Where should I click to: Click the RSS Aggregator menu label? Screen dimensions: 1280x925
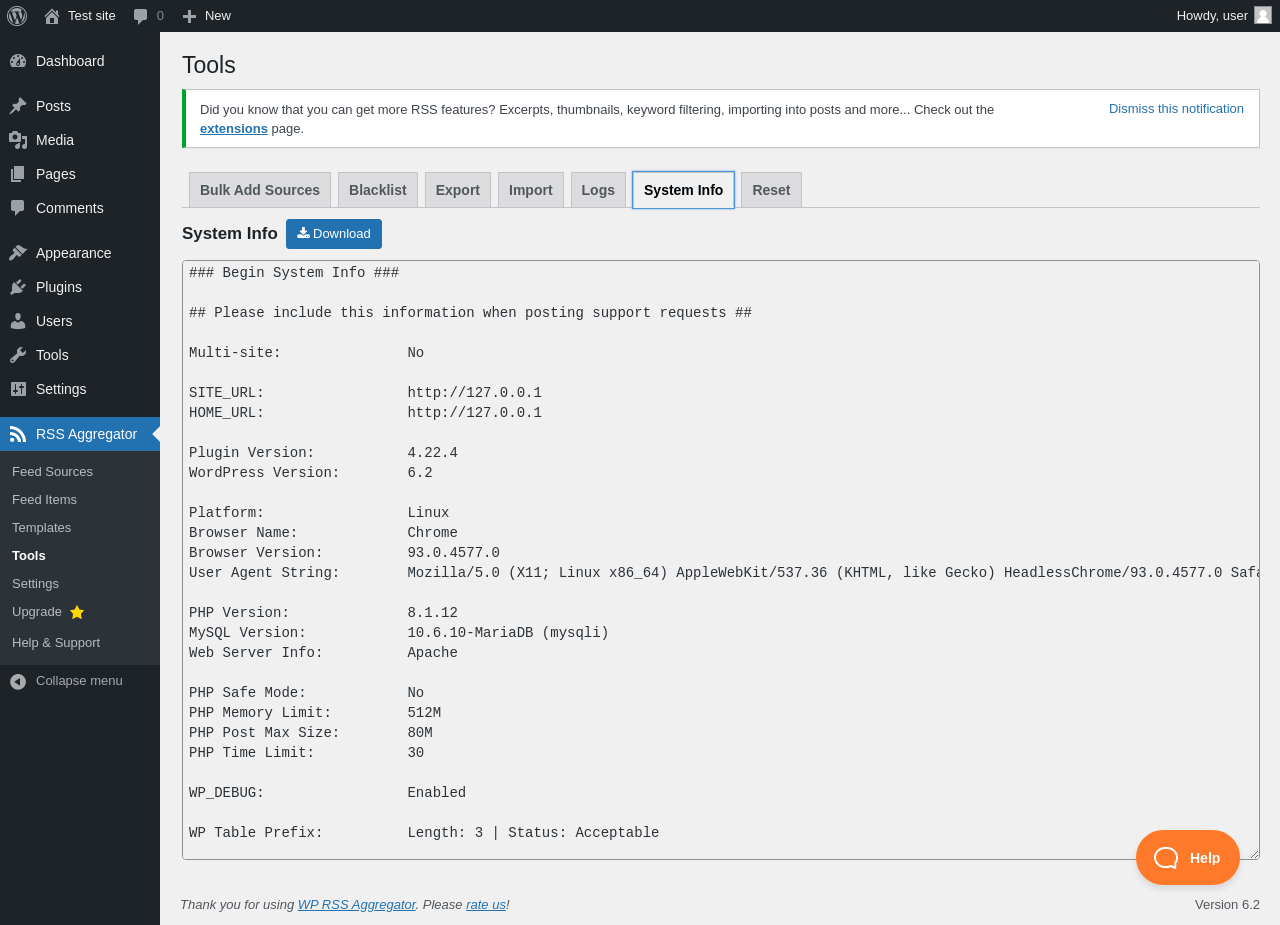tap(86, 434)
